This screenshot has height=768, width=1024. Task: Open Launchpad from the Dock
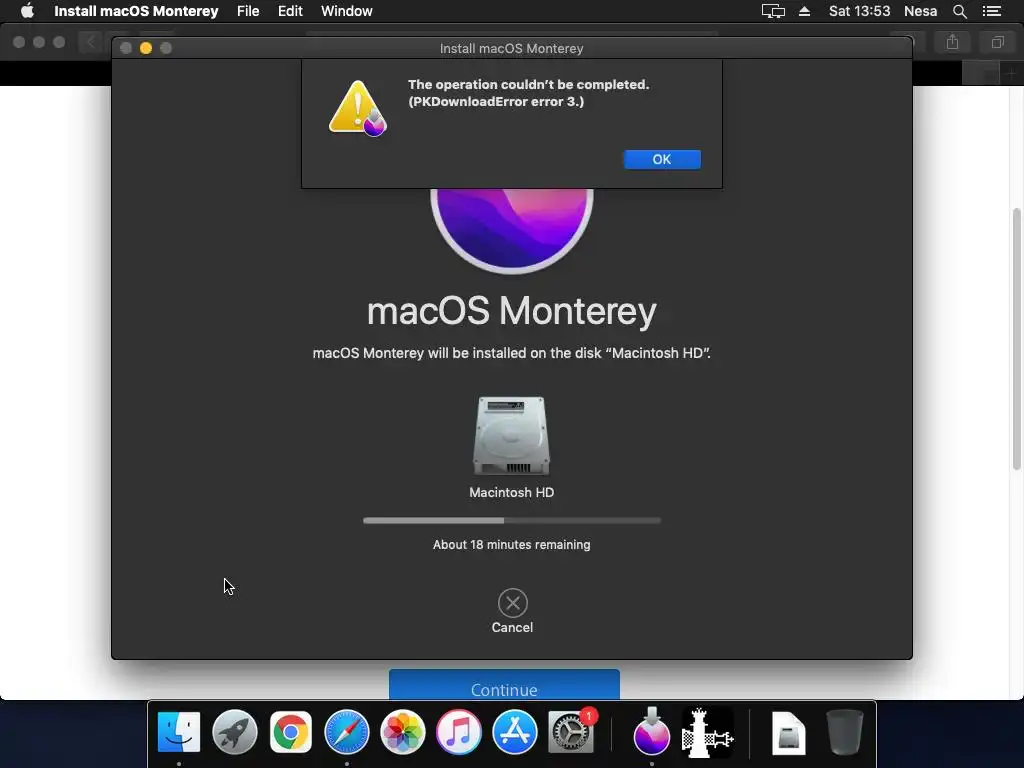[235, 732]
